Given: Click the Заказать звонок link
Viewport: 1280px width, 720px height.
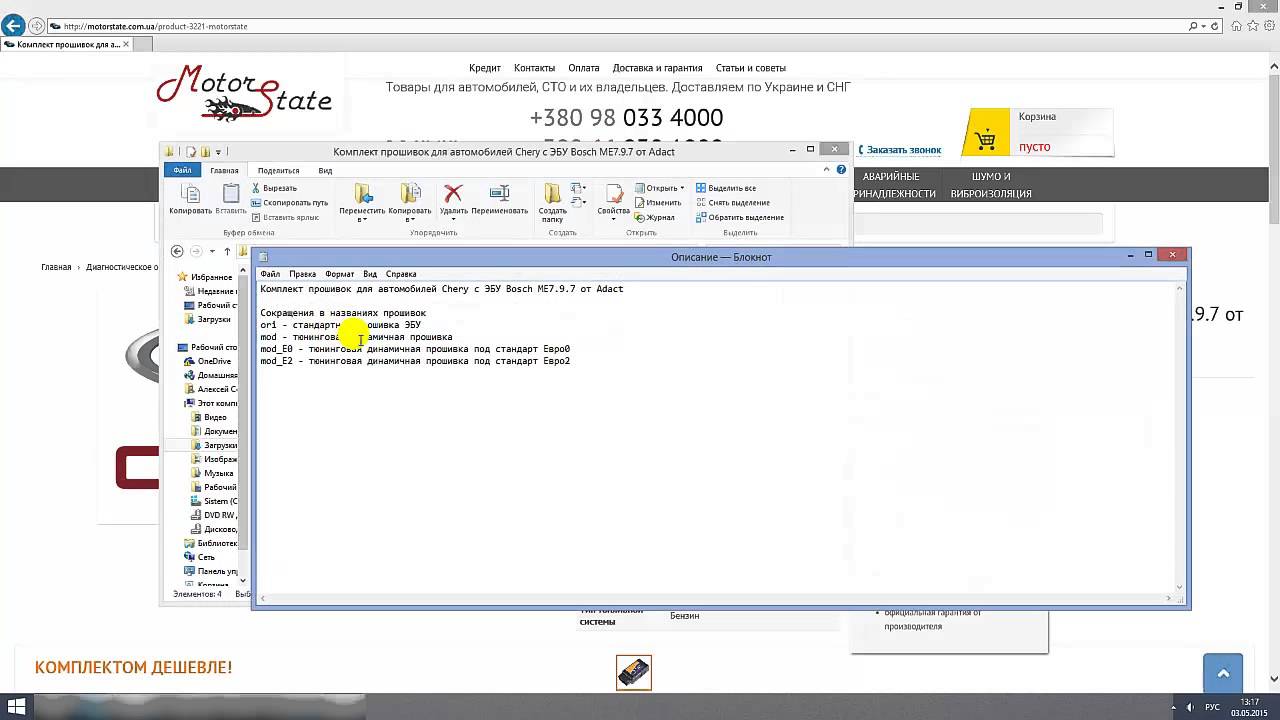Looking at the screenshot, I should click(904, 150).
